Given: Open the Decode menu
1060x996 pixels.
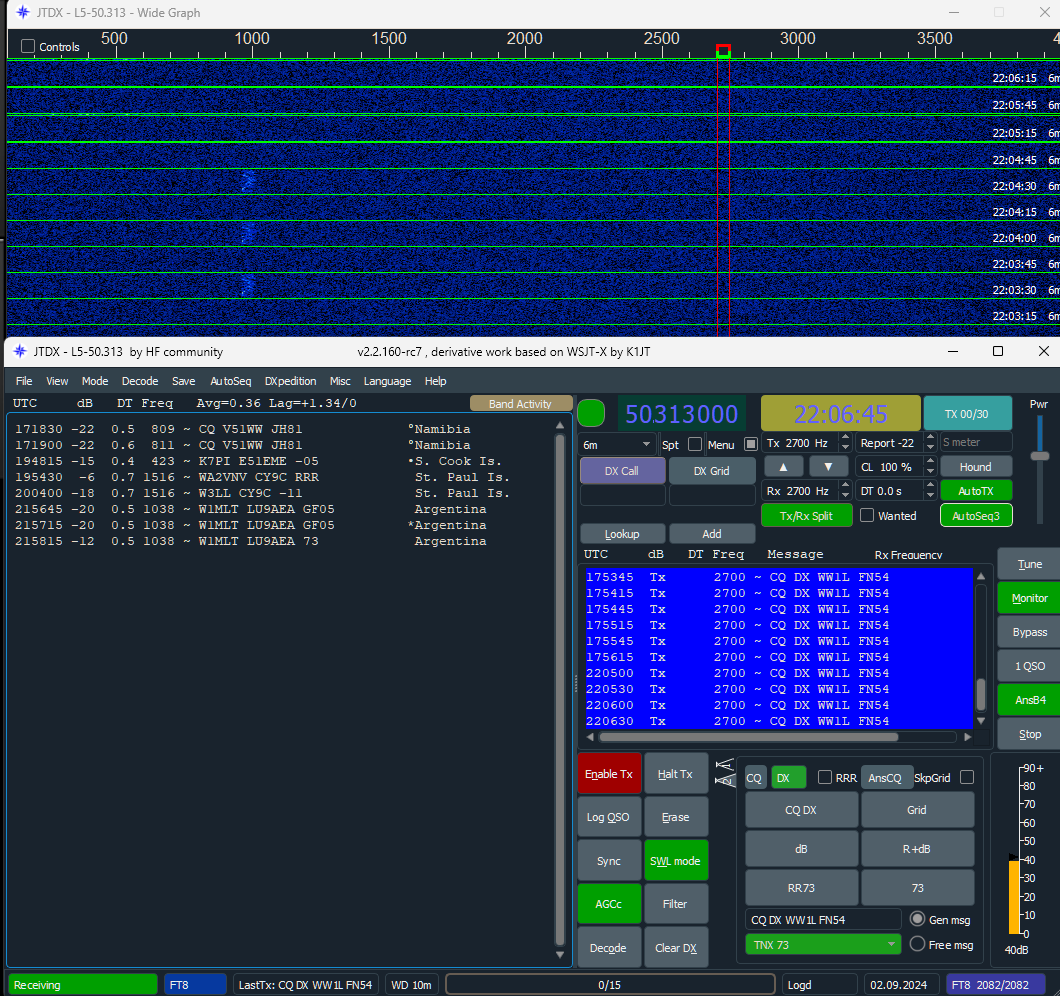Looking at the screenshot, I should coord(140,381).
